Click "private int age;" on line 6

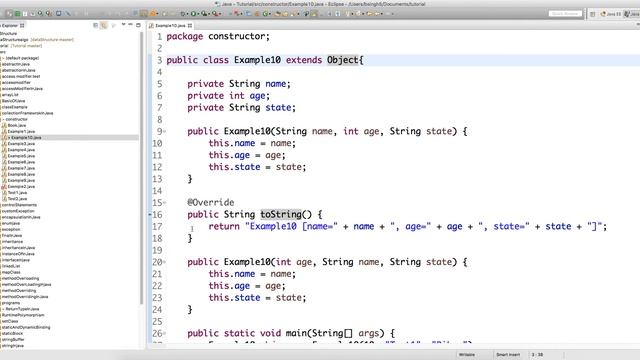[229, 96]
